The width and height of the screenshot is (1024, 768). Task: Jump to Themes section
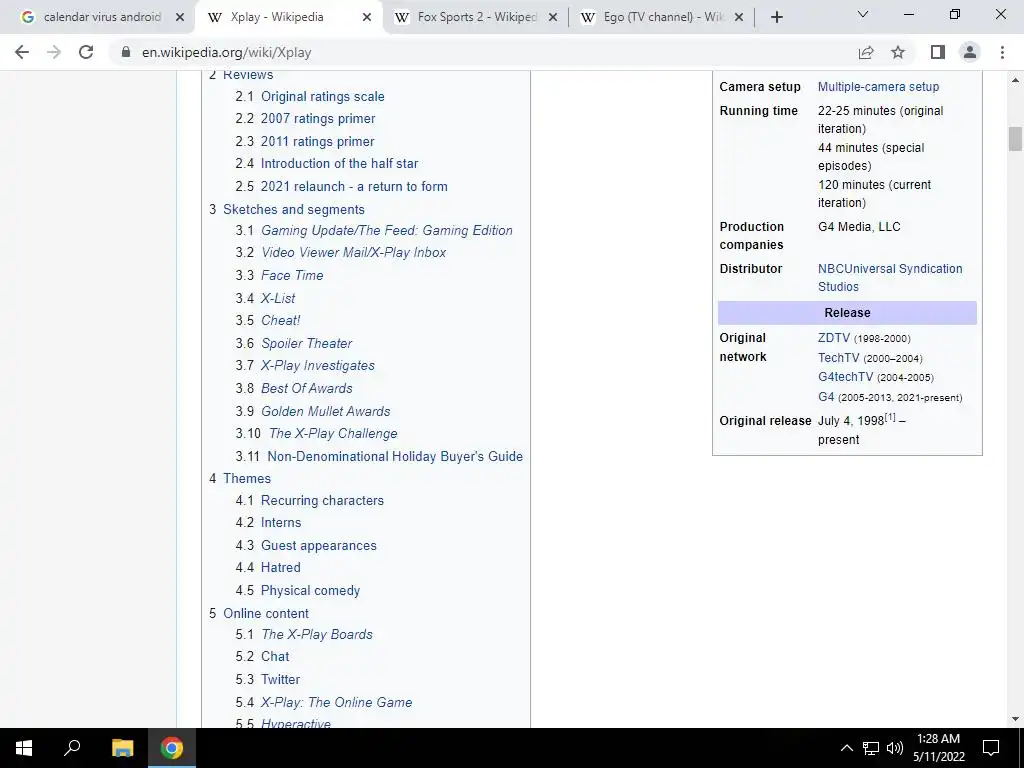(x=247, y=479)
